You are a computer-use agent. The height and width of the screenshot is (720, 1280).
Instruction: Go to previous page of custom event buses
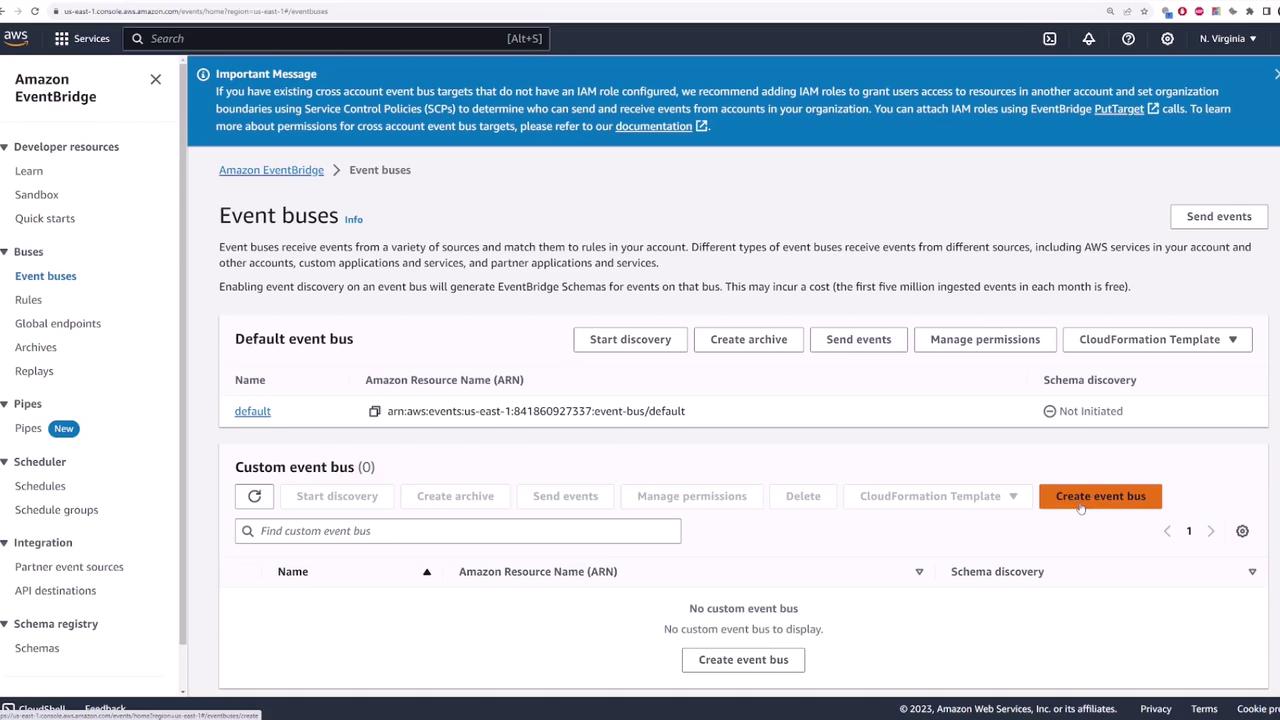1167,531
